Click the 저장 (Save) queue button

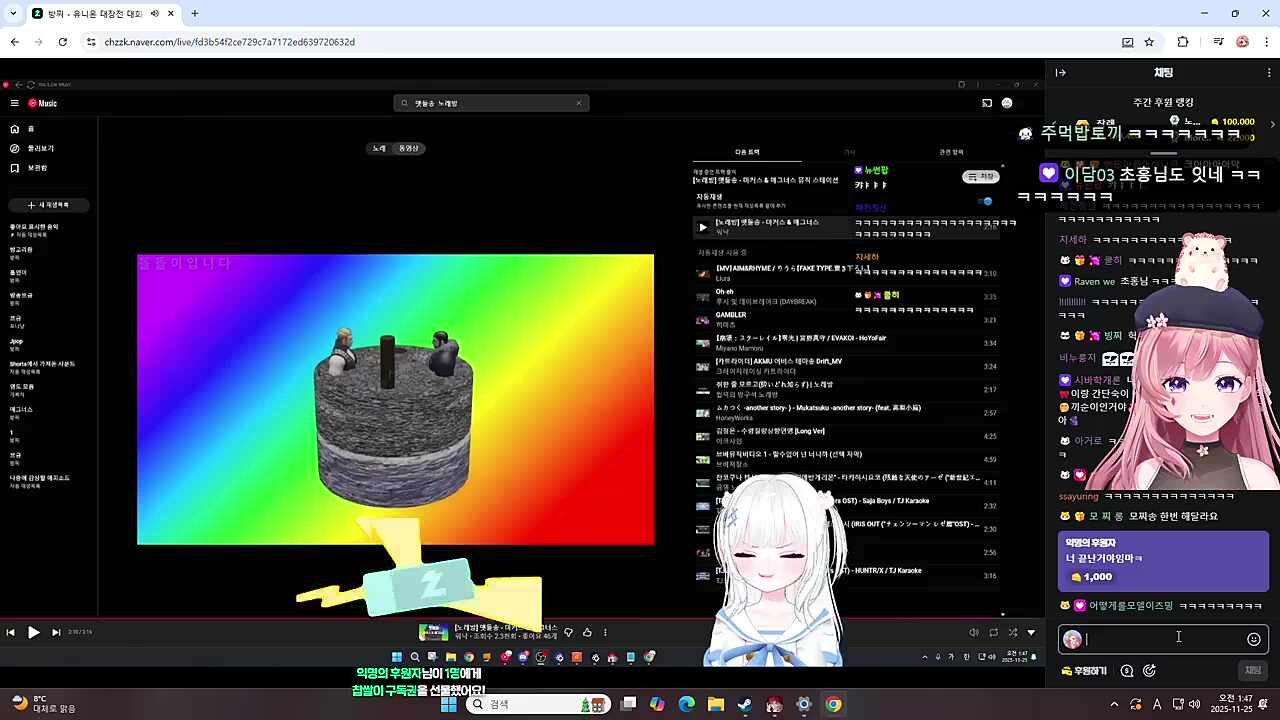point(981,177)
